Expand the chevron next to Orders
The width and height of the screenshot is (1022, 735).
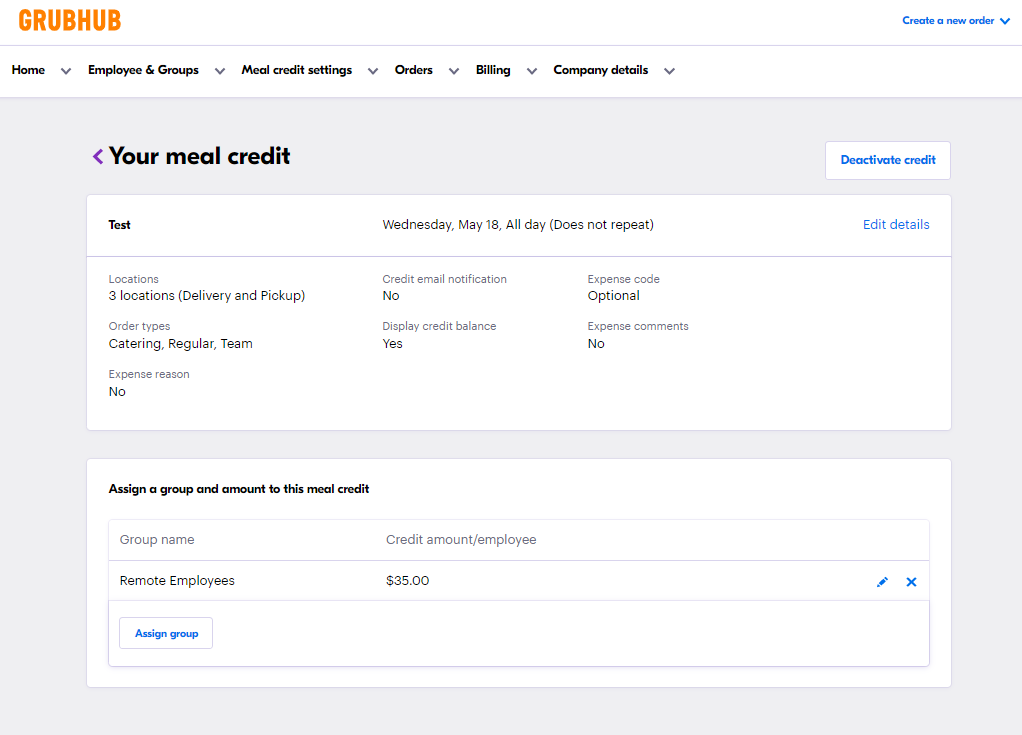(454, 71)
